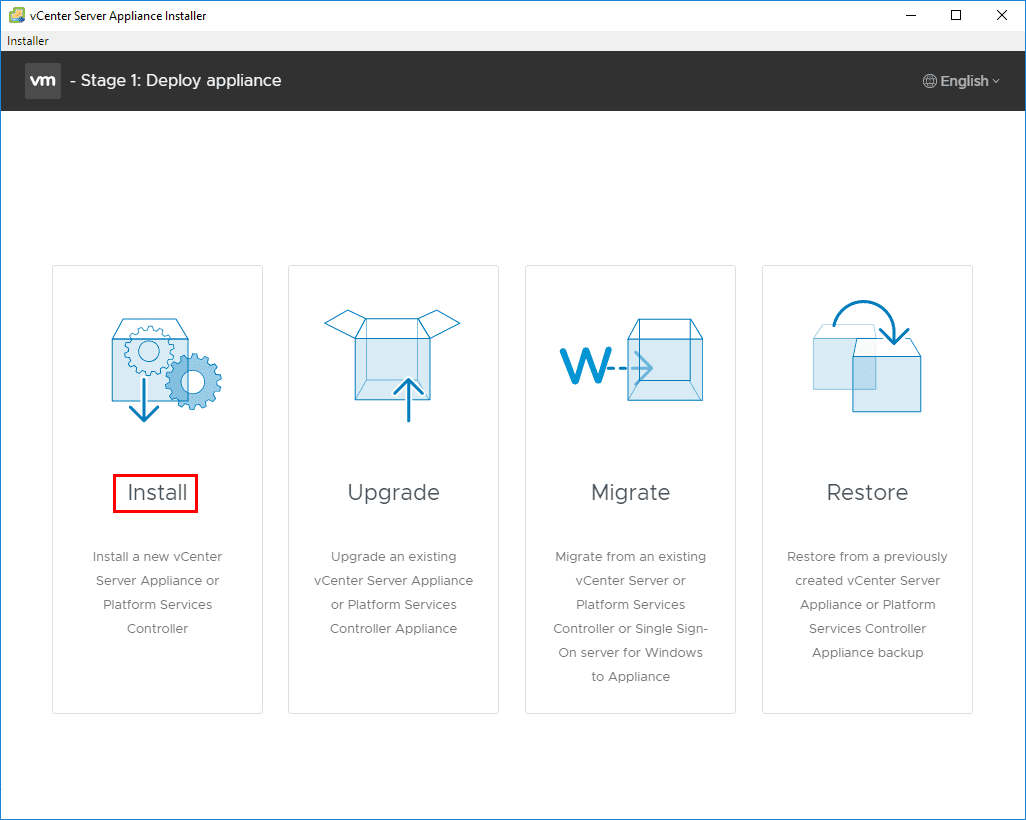Open the Installer menu

tap(27, 41)
